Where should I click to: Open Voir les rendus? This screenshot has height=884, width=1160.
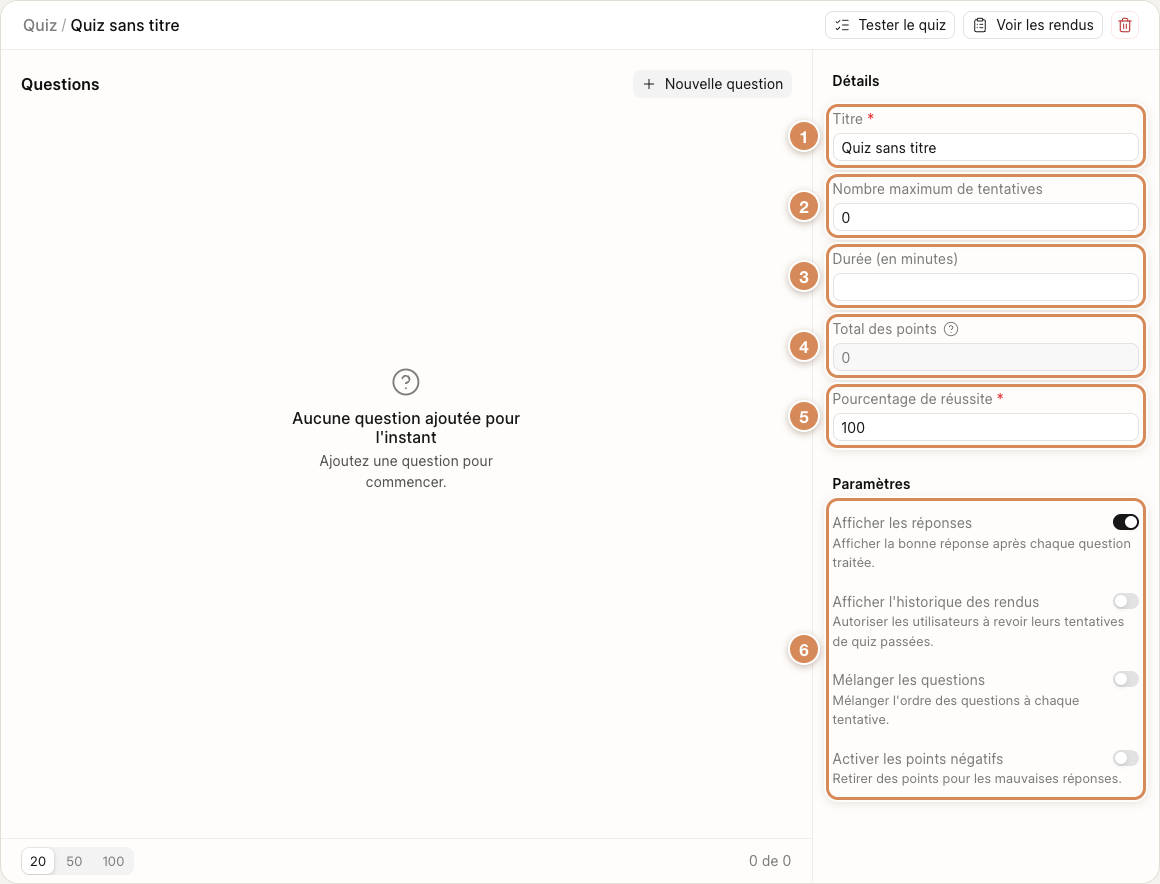point(1033,25)
